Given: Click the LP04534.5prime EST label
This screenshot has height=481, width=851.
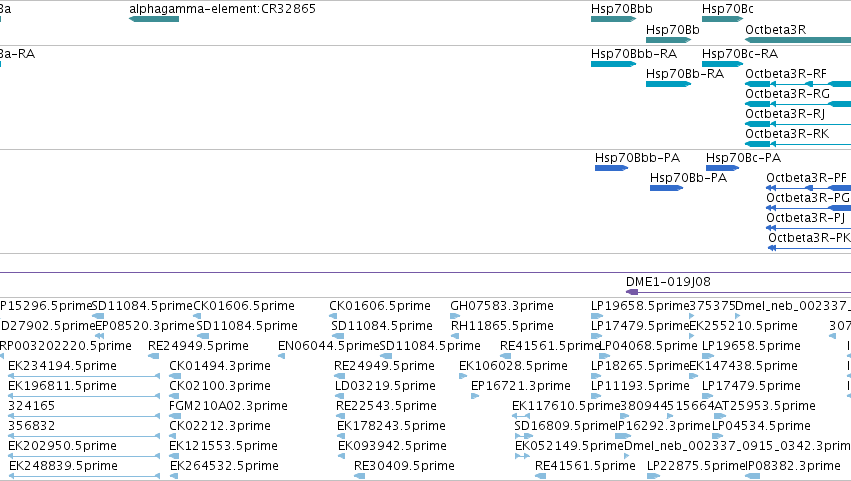Looking at the screenshot, I should click(x=761, y=426).
